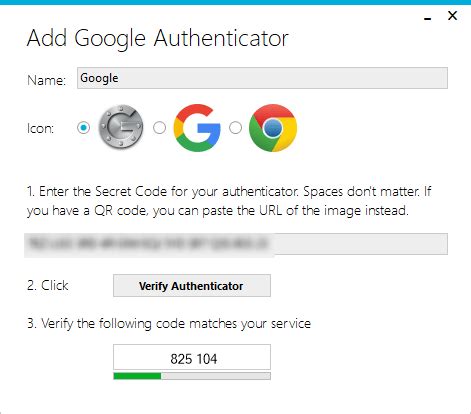Viewport: 471px width, 414px height.
Task: Choose the colorful Google G logo
Action: coord(197,128)
